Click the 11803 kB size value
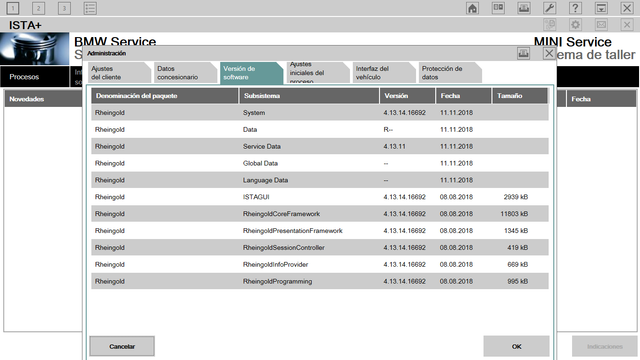The height and width of the screenshot is (360, 640). (514, 214)
